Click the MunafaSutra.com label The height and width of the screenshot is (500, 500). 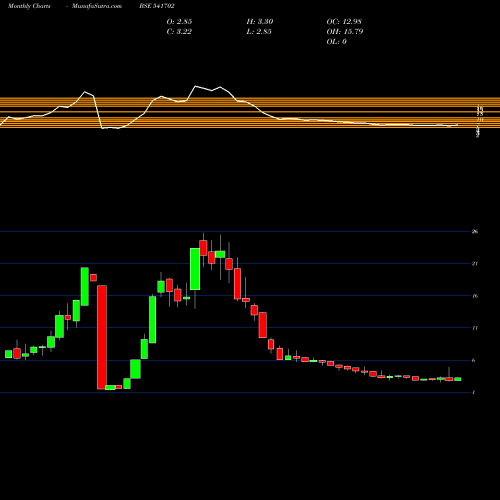click(97, 6)
